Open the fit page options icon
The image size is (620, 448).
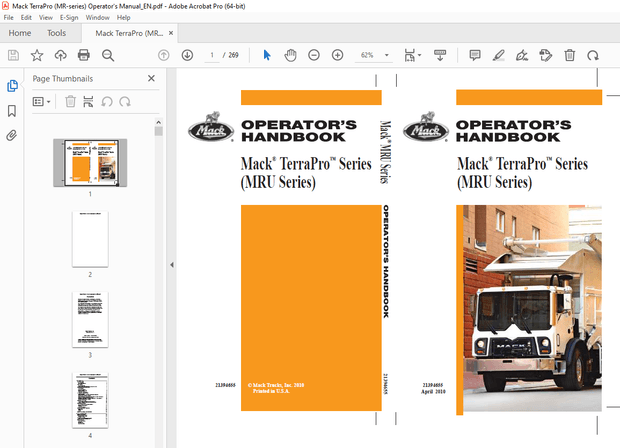click(x=412, y=55)
